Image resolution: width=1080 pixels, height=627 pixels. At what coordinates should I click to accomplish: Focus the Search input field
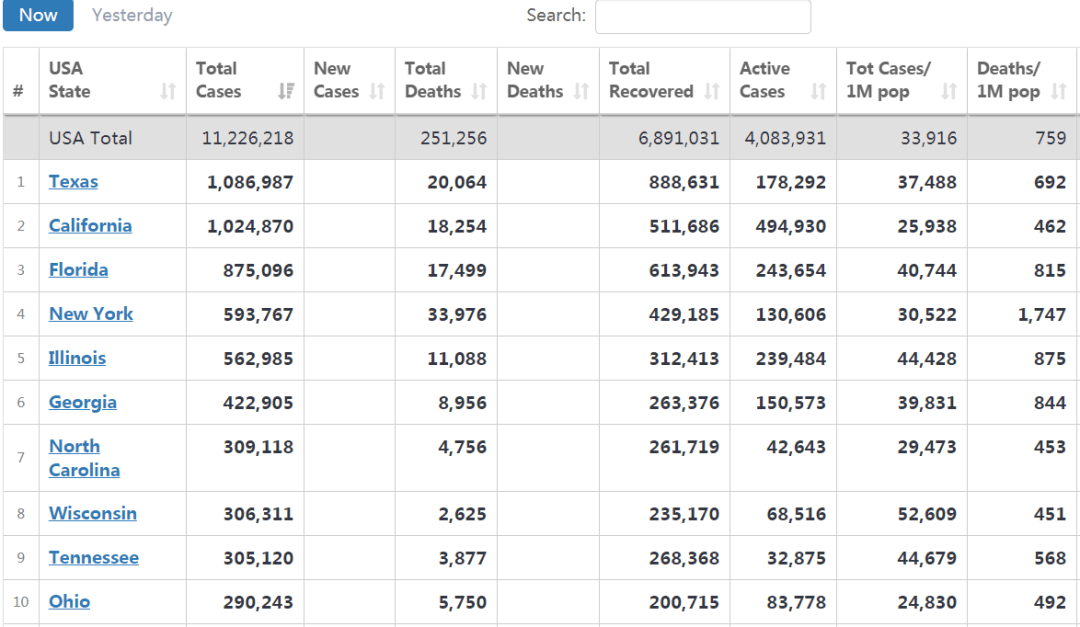pyautogui.click(x=703, y=16)
